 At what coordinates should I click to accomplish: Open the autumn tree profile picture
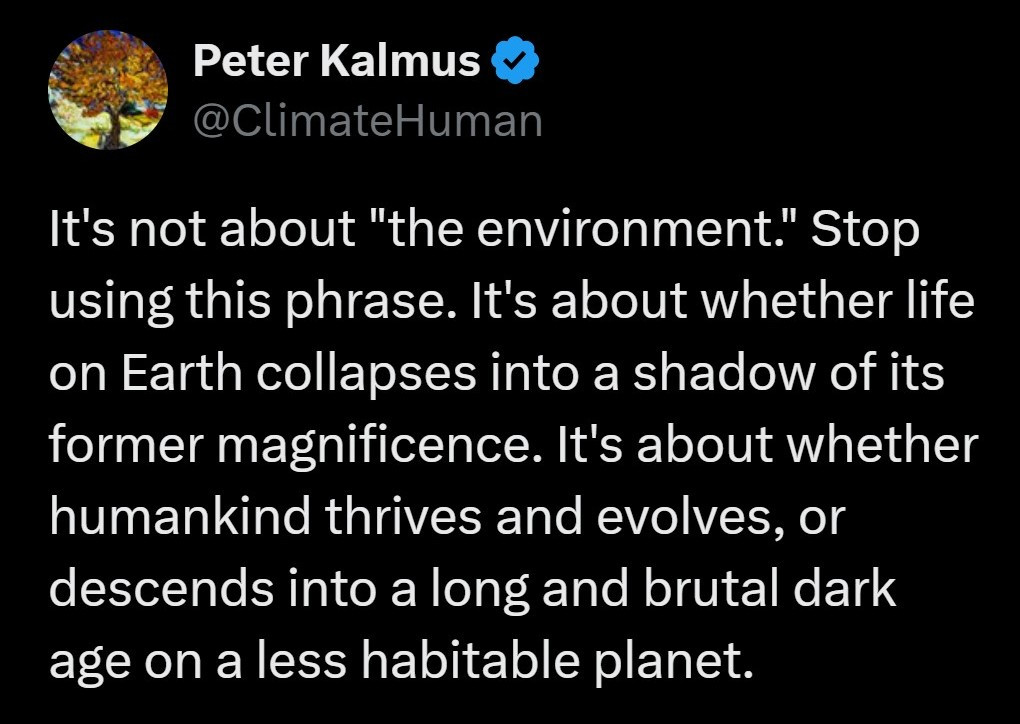coord(108,90)
